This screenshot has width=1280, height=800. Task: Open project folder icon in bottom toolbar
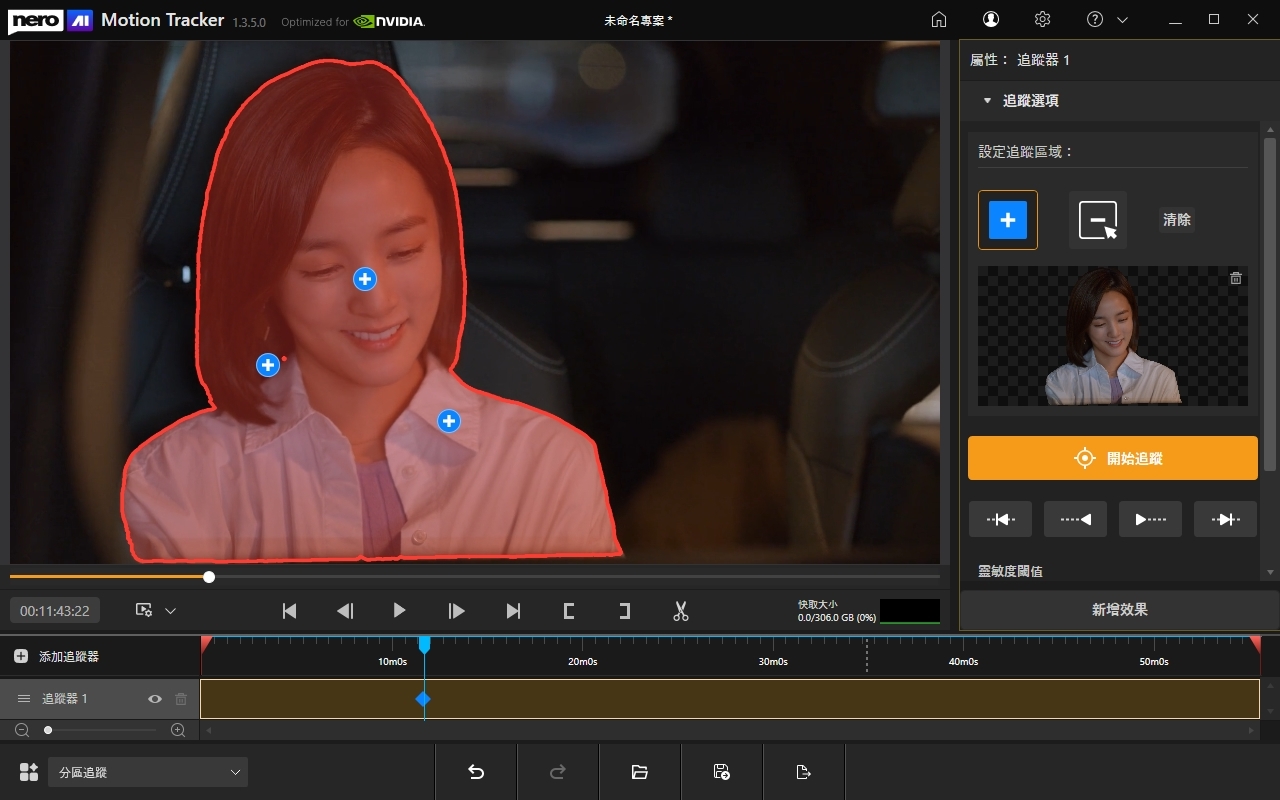point(640,772)
